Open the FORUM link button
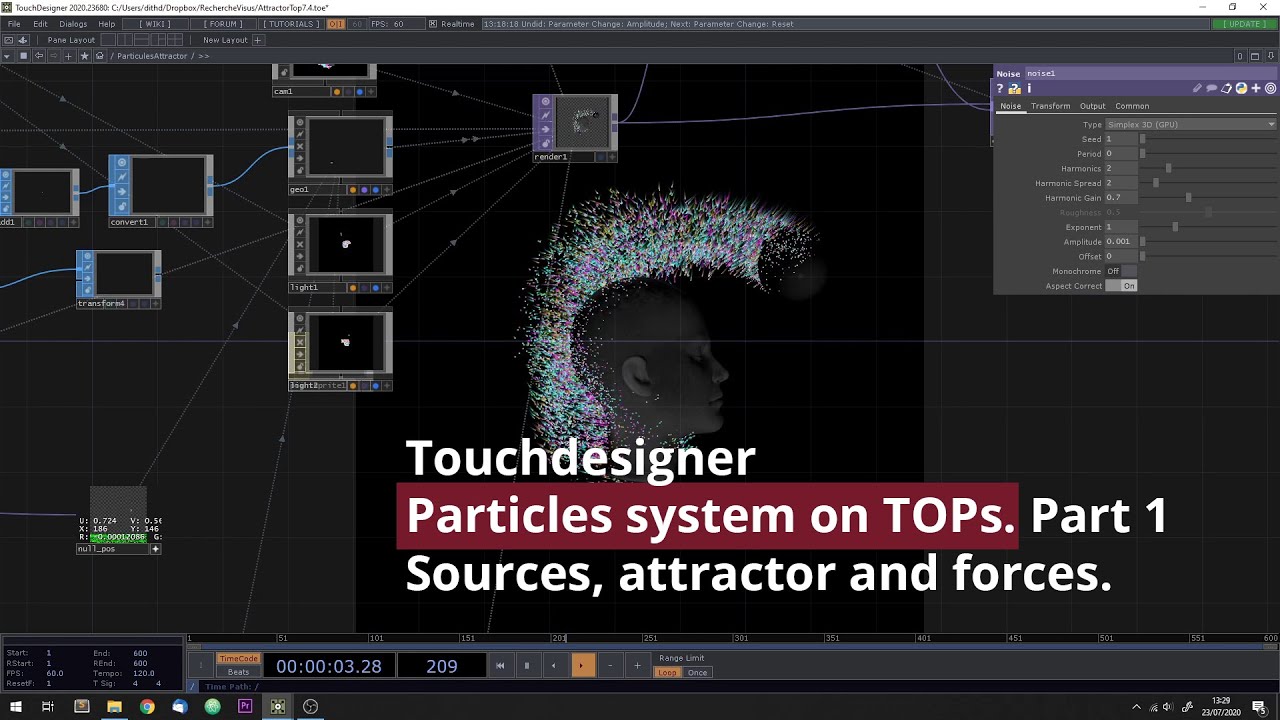The width and height of the screenshot is (1280, 720). pyautogui.click(x=223, y=24)
